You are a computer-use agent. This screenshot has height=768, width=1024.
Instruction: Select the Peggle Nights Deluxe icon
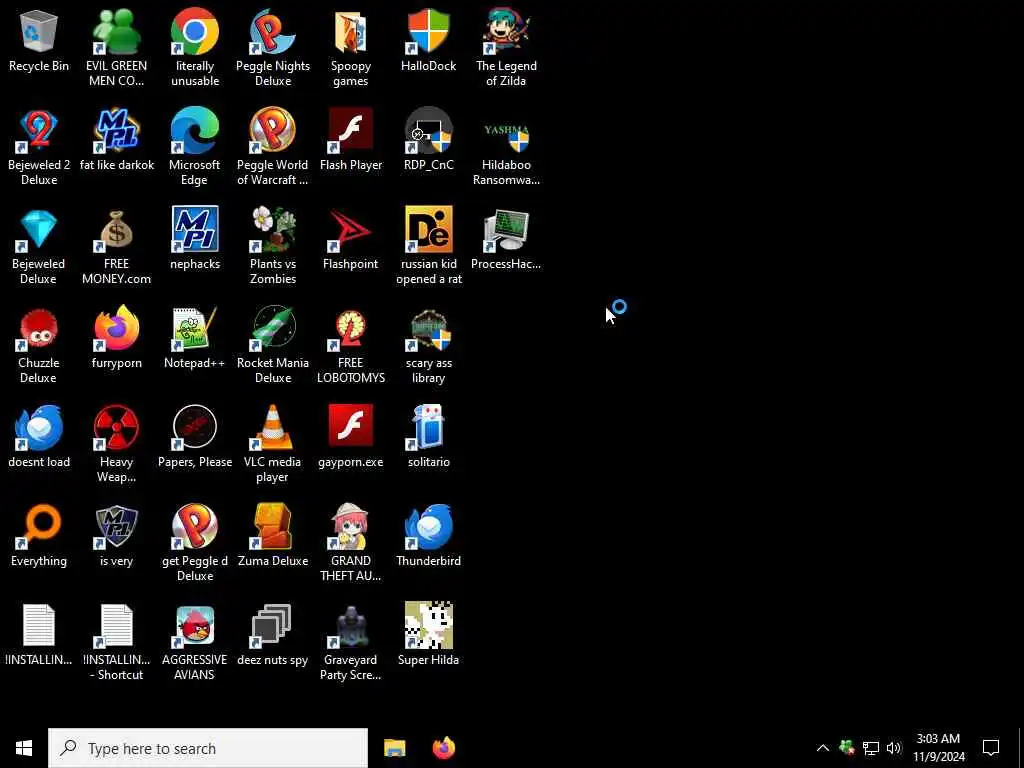pos(272,31)
